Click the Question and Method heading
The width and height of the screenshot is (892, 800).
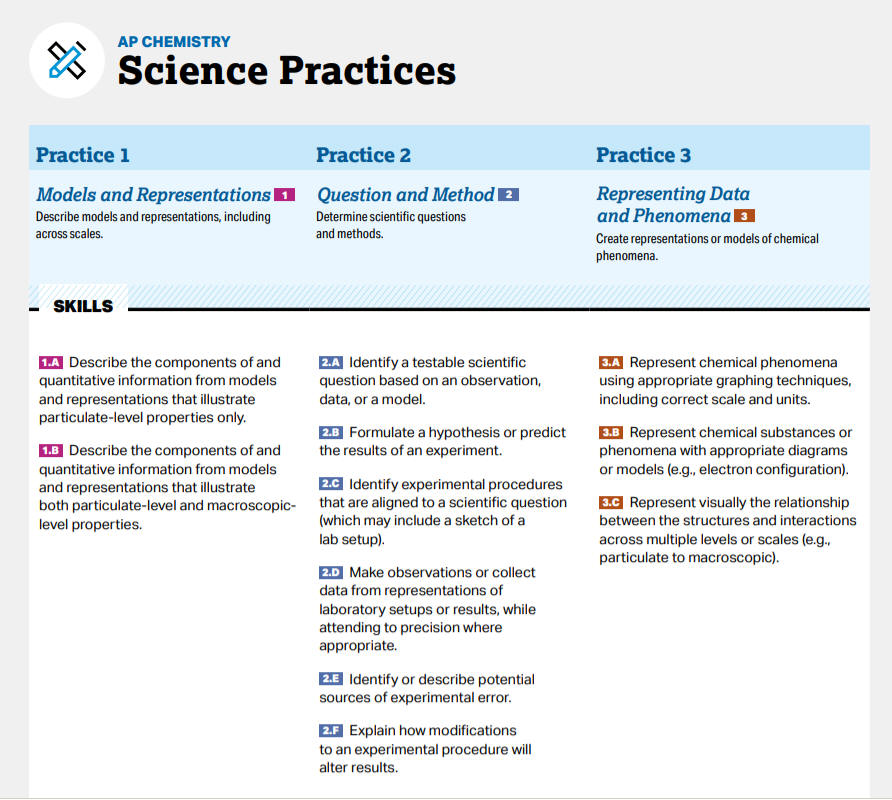(405, 195)
